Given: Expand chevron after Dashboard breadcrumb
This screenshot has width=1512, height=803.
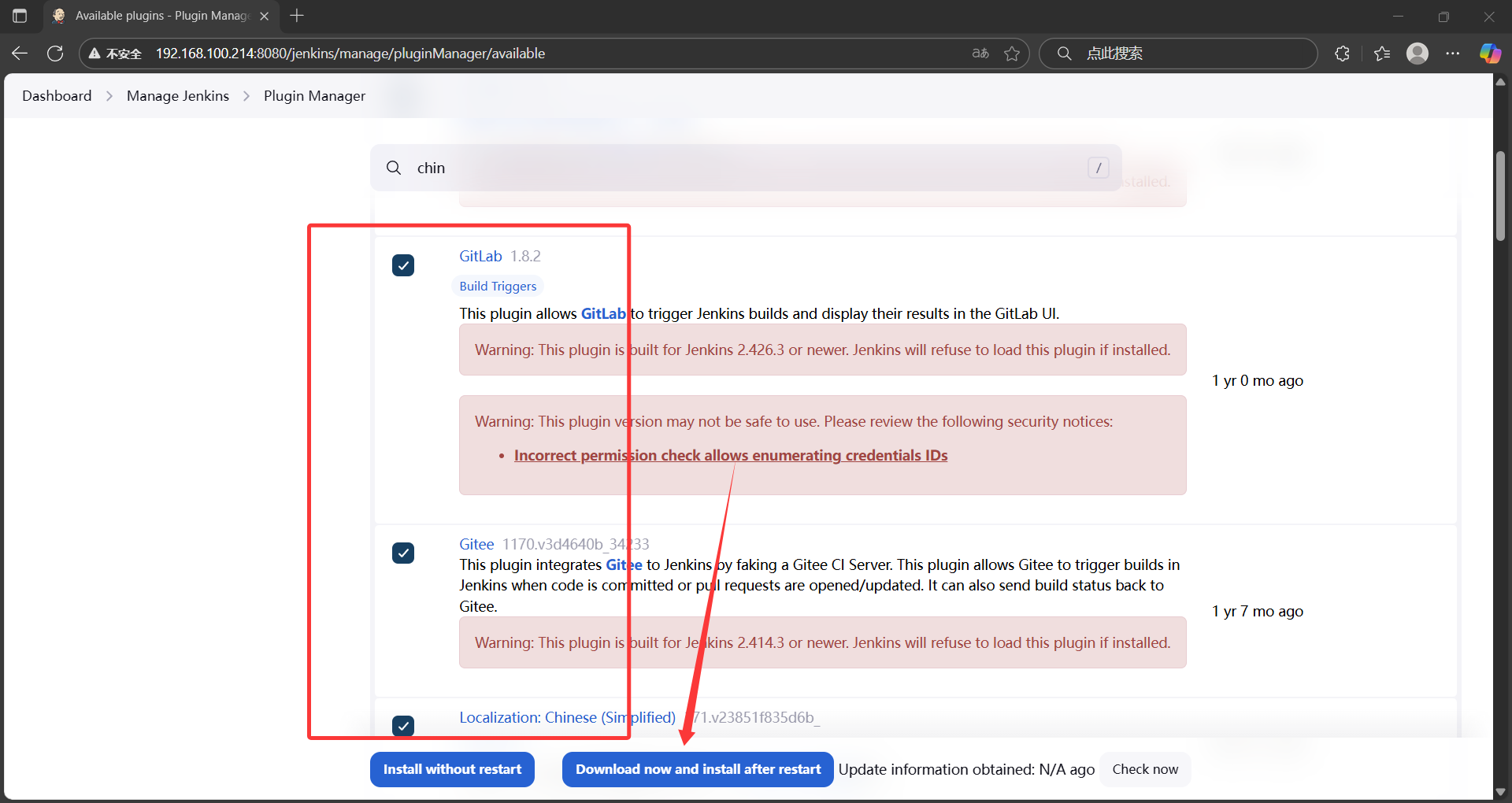Looking at the screenshot, I should point(109,96).
